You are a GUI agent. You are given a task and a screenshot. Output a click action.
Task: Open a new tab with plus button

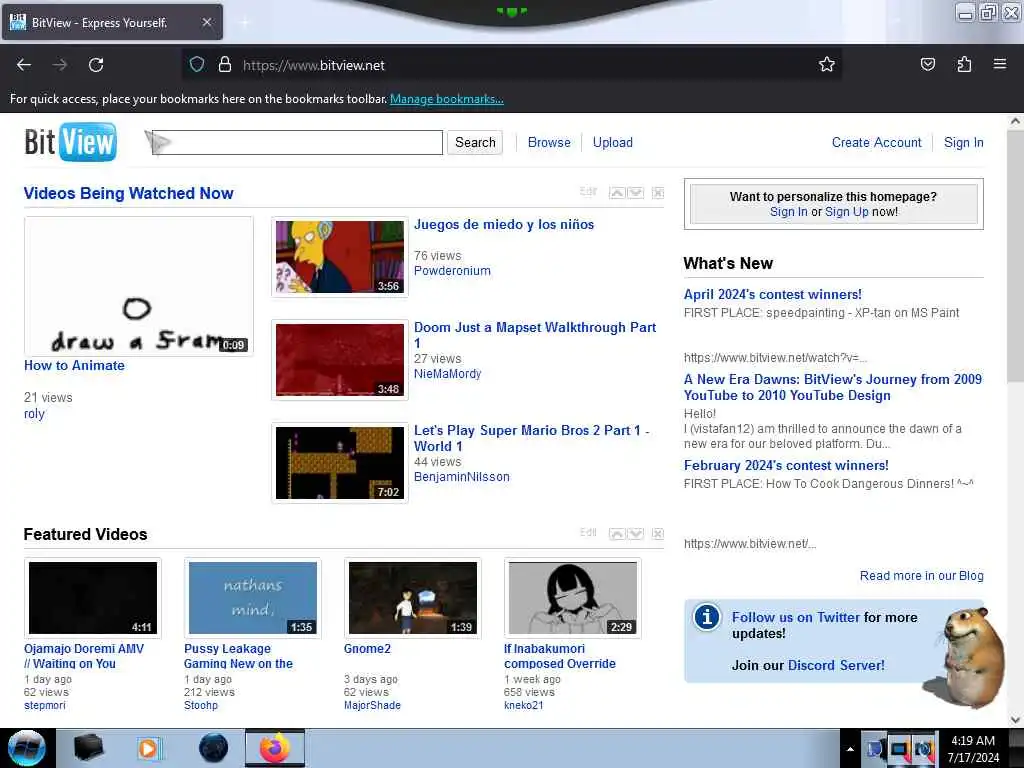point(245,22)
